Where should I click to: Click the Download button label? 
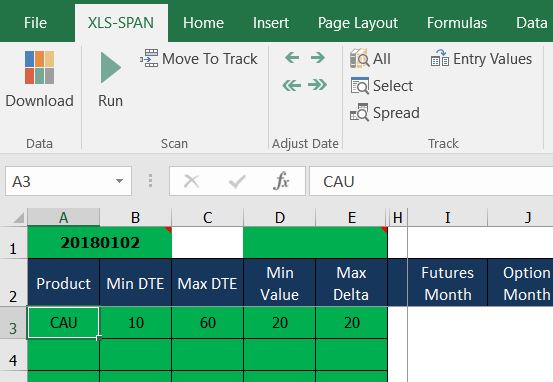40,101
